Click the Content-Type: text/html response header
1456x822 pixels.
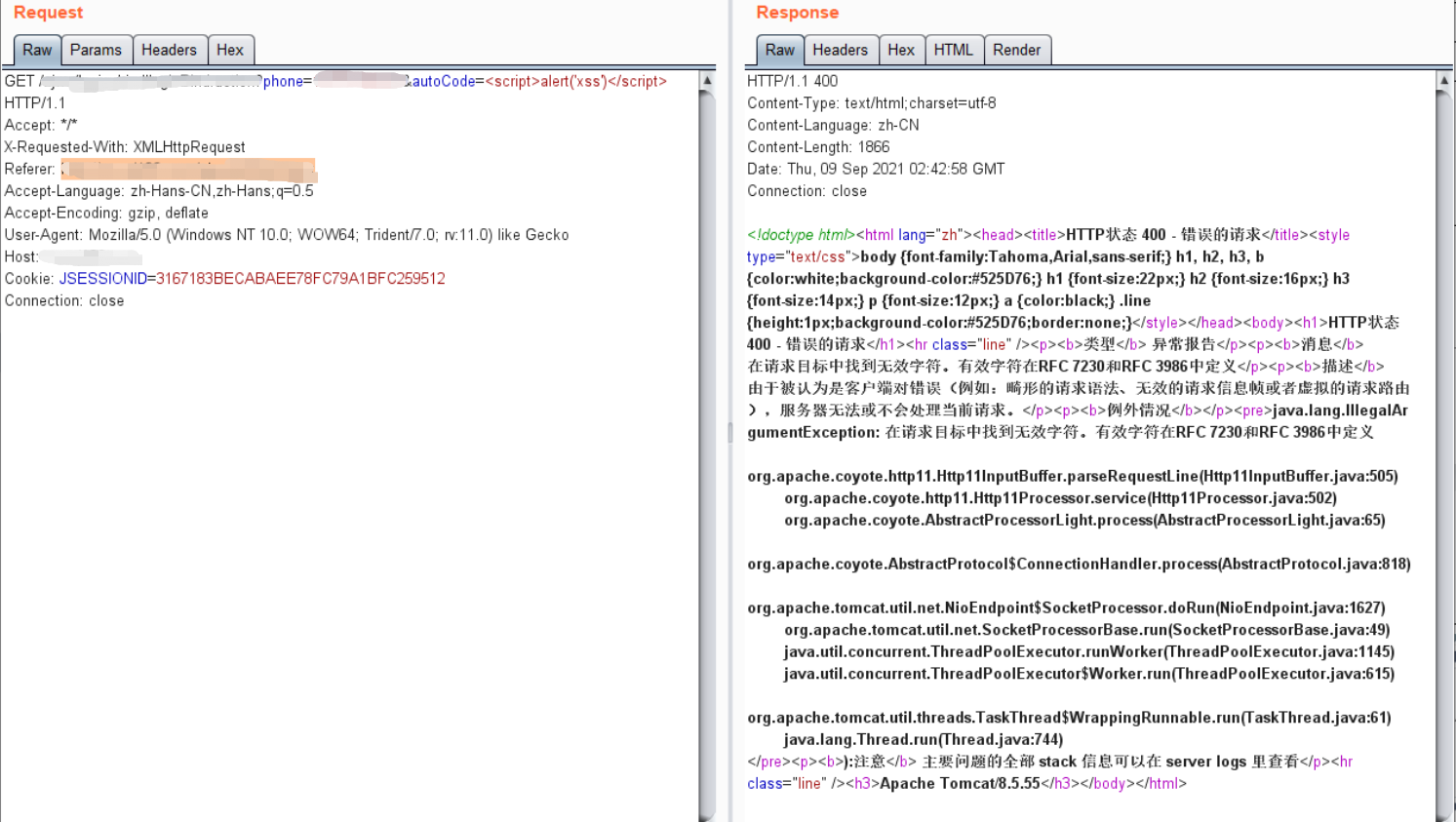tap(872, 103)
